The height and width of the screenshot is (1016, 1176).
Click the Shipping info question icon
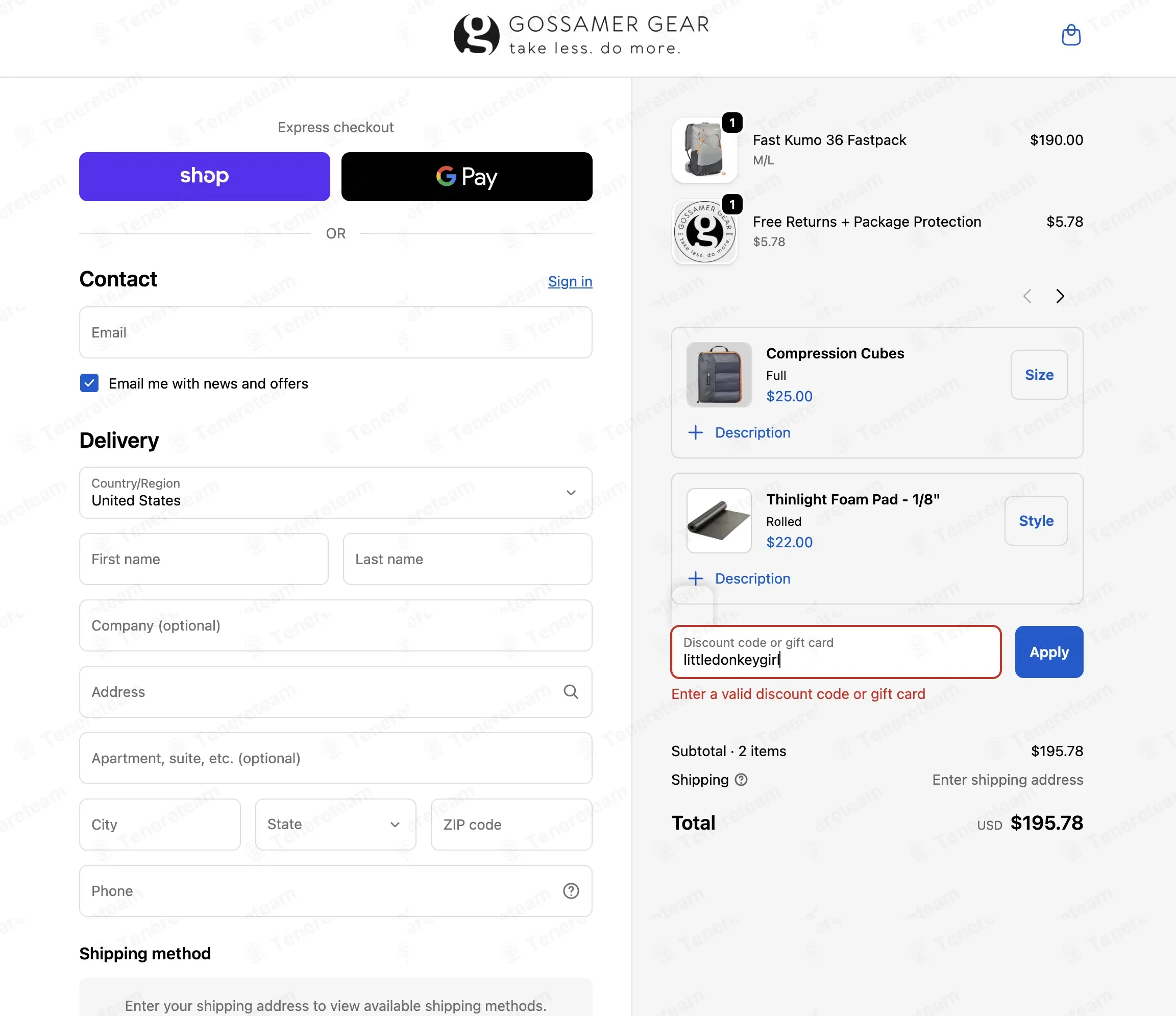click(x=741, y=779)
